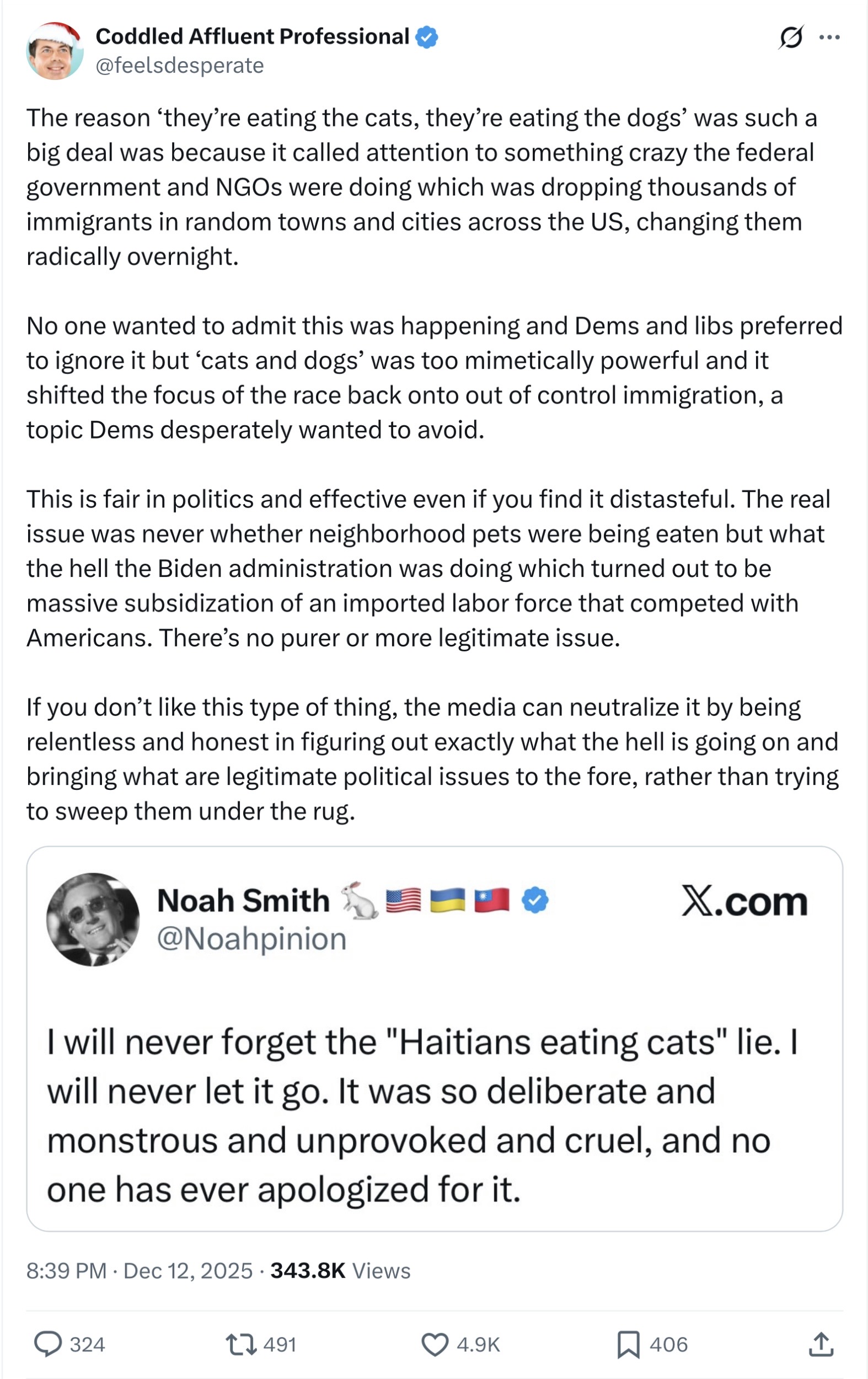Click the share upload icon

(x=821, y=1344)
